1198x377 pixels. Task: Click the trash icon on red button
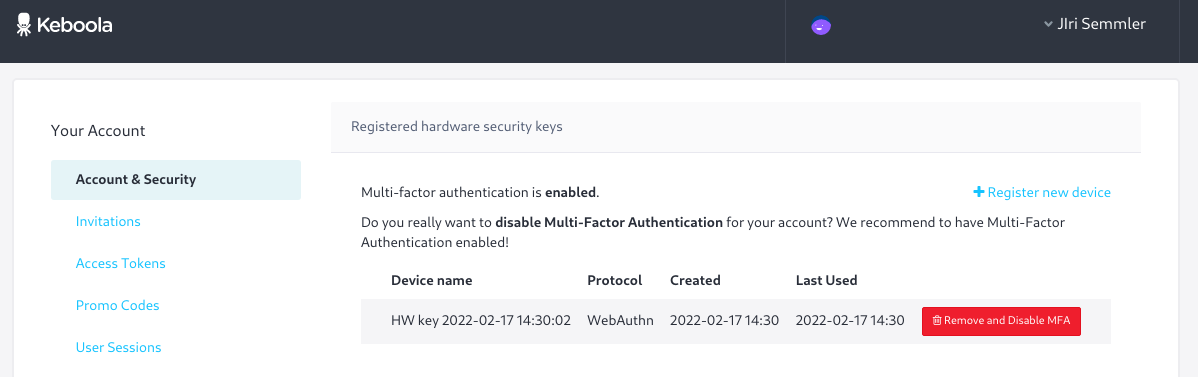(937, 321)
